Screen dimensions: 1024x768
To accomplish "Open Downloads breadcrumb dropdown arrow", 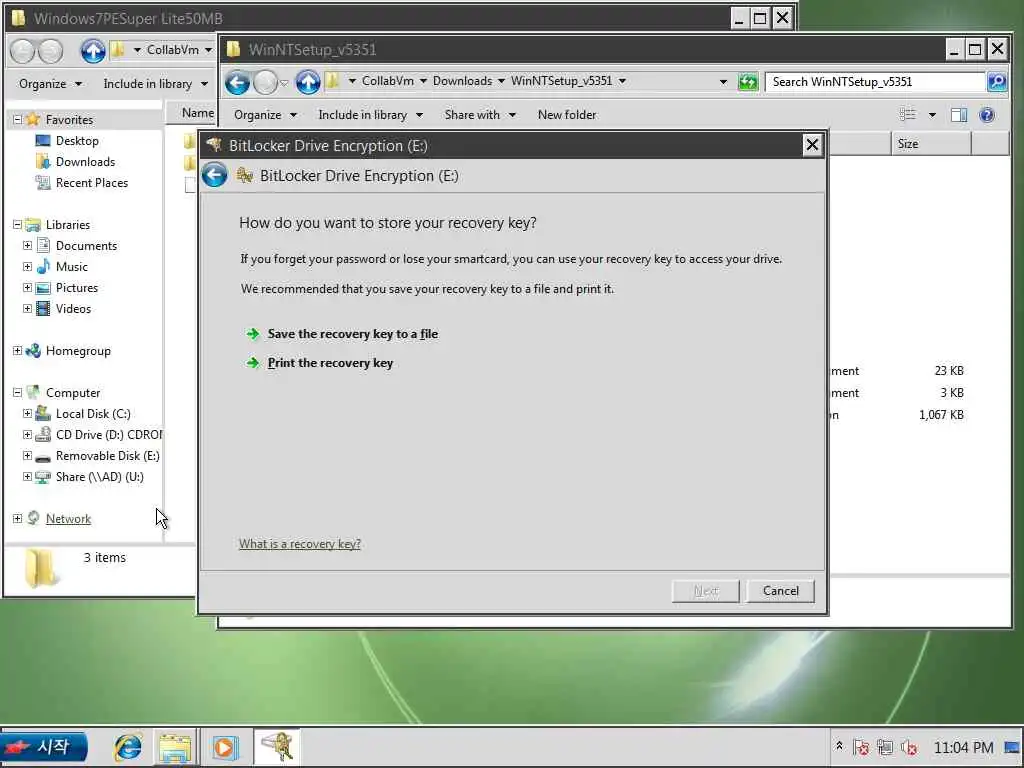I will [x=501, y=81].
